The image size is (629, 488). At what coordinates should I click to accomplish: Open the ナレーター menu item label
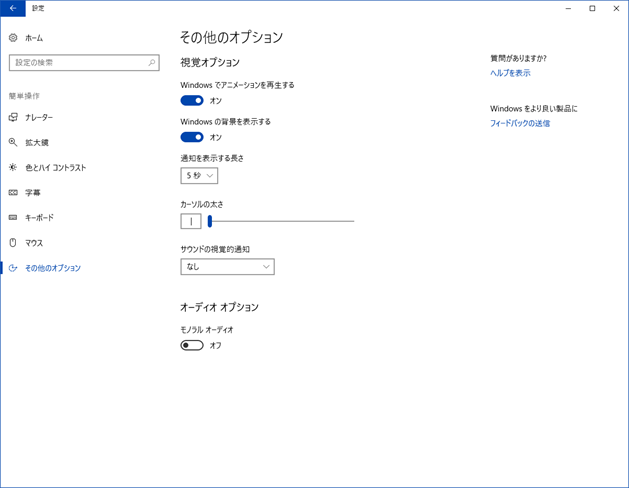[40, 117]
